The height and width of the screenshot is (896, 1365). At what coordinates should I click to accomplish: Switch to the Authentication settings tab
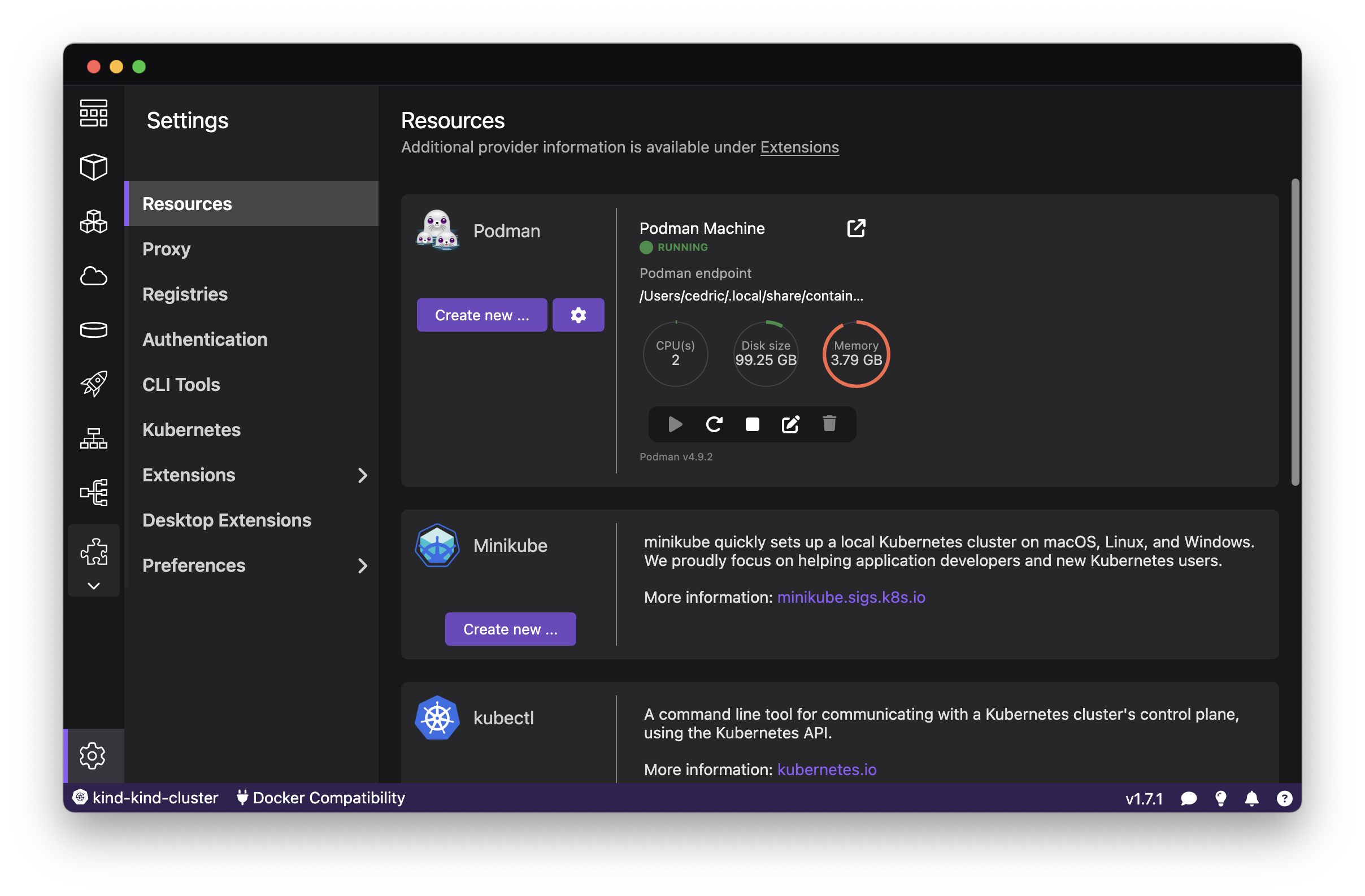[205, 339]
